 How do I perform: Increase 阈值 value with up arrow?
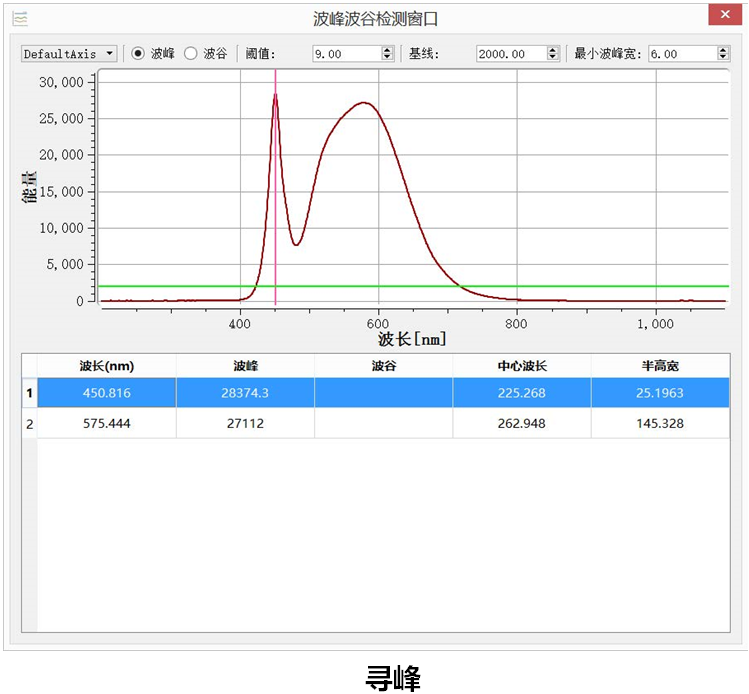click(387, 50)
